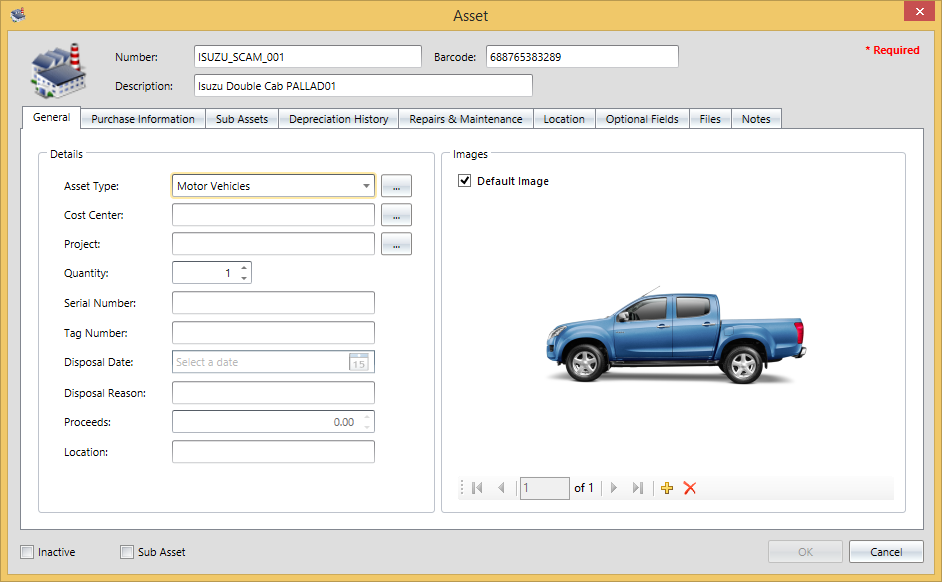Viewport: 942px width, 582px height.
Task: Open the Files tab
Action: point(710,119)
